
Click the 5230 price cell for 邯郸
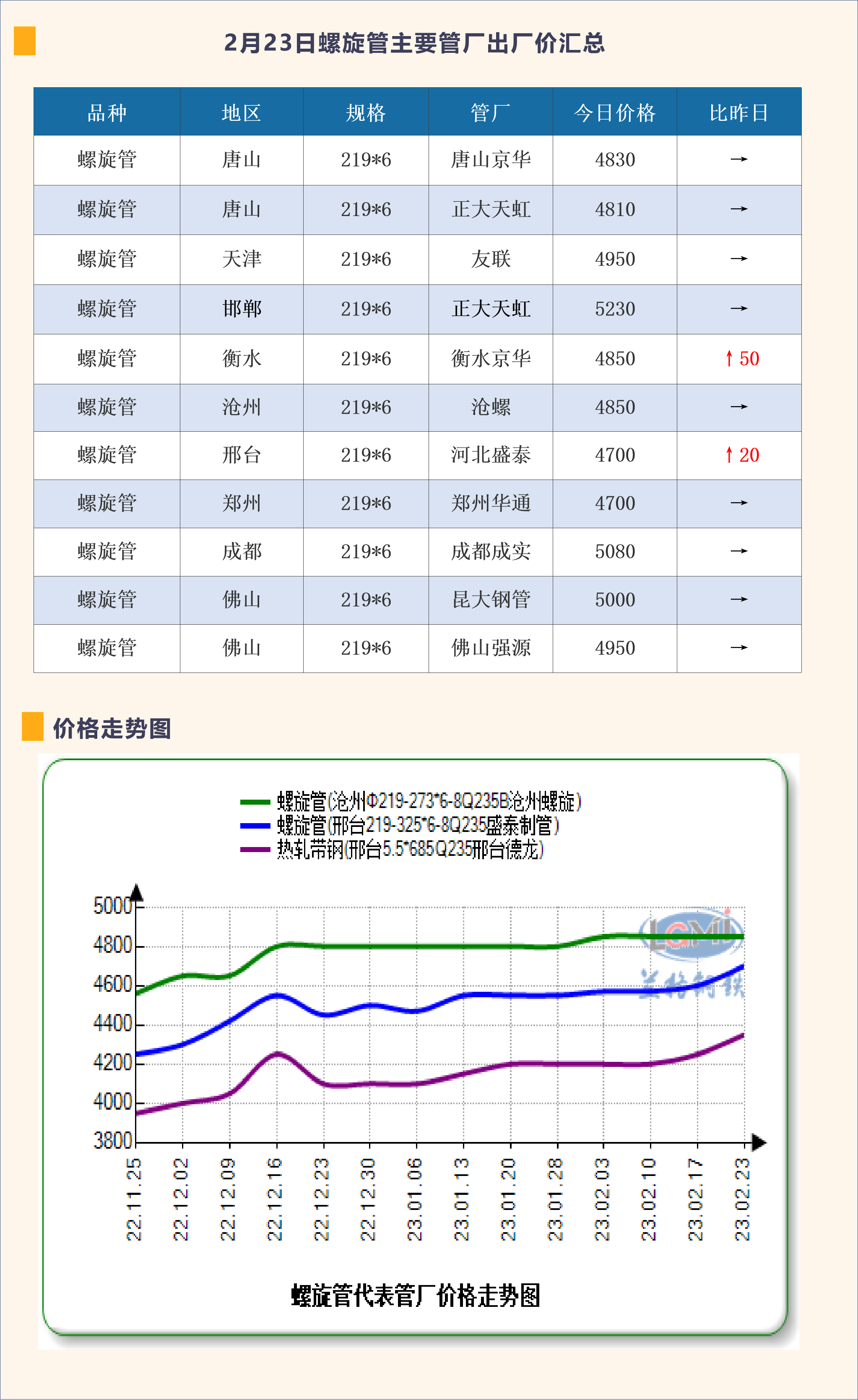point(614,309)
